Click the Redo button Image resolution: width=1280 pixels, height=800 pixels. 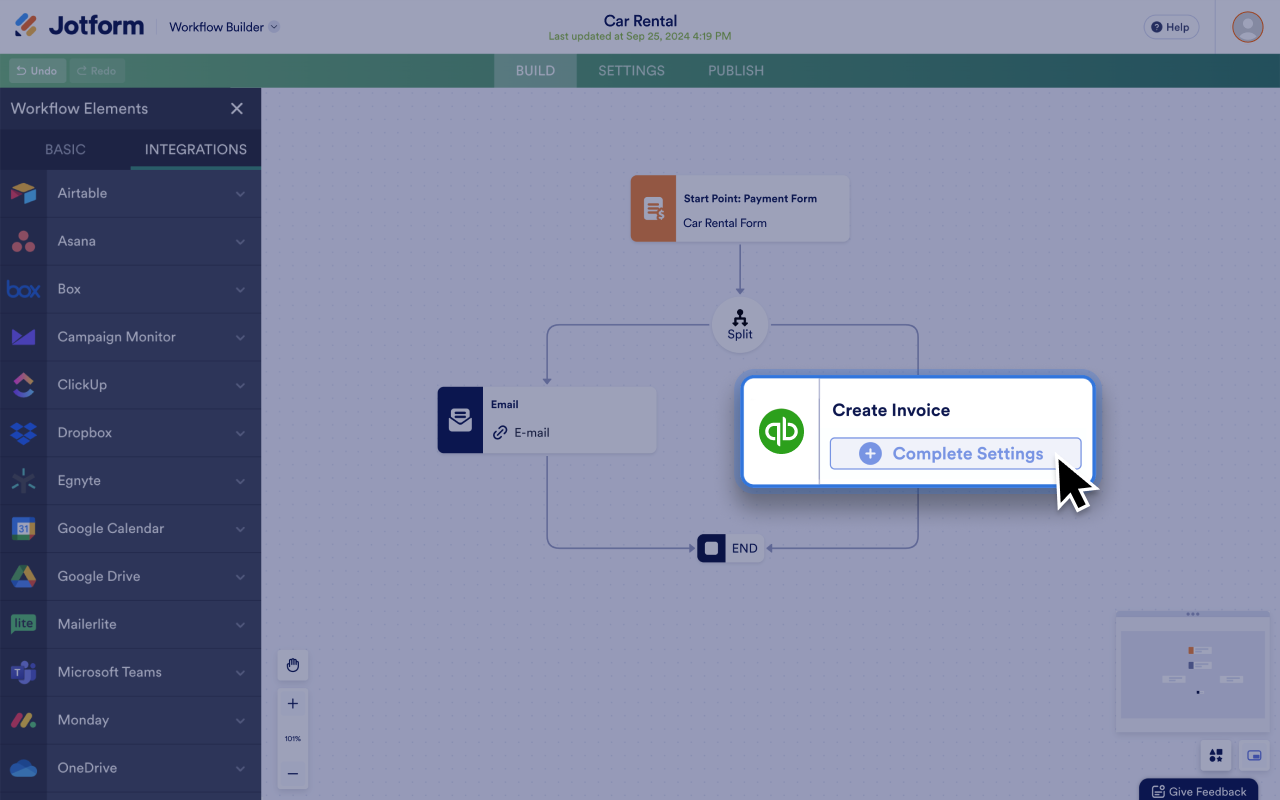[97, 71]
